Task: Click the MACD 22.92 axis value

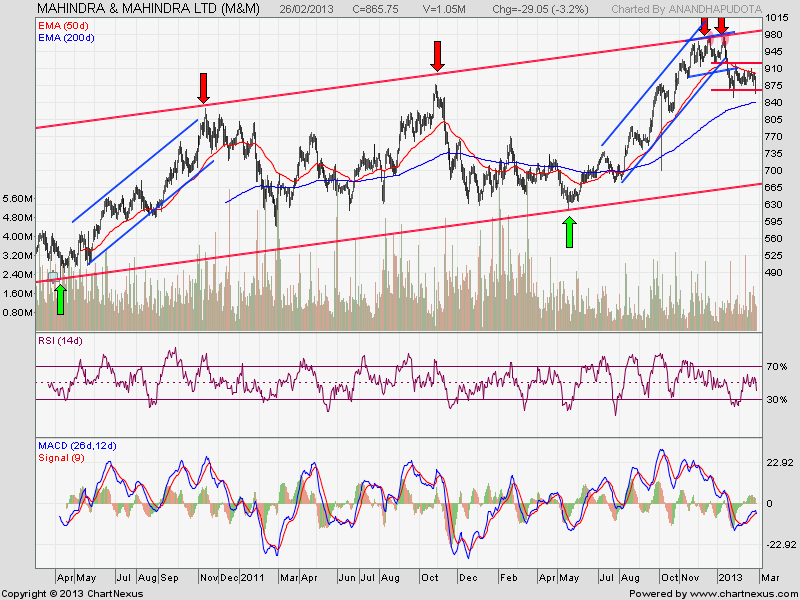Action: coord(780,463)
